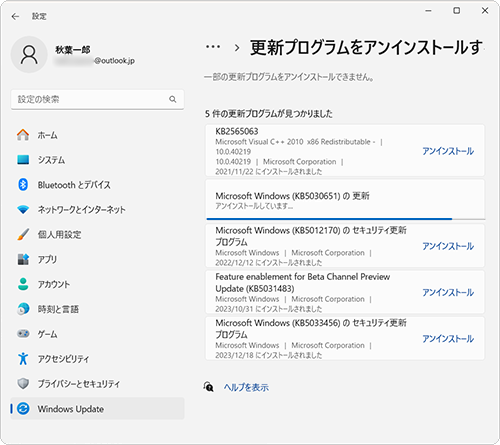500x445 pixels.
Task: Click the KB5030651 uninstall progress bar
Action: 345,219
